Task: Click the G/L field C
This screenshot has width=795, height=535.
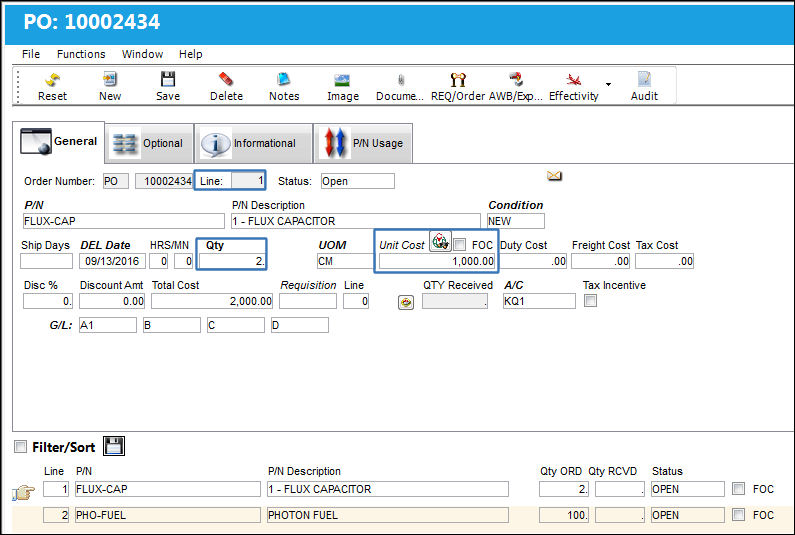Action: pyautogui.click(x=236, y=325)
